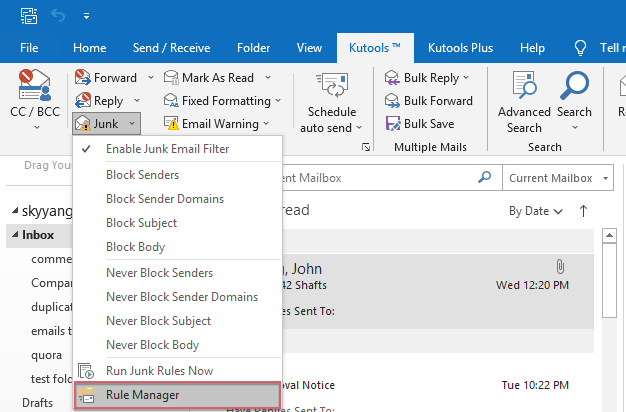Image resolution: width=626 pixels, height=412 pixels.
Task: Switch to the Kutools Plus tab
Action: pos(460,48)
